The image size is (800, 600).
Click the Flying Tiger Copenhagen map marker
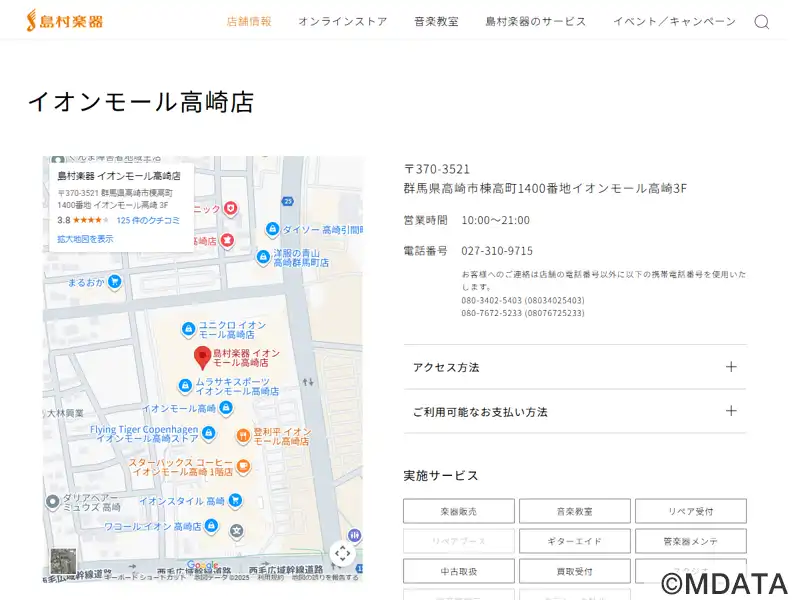(208, 433)
